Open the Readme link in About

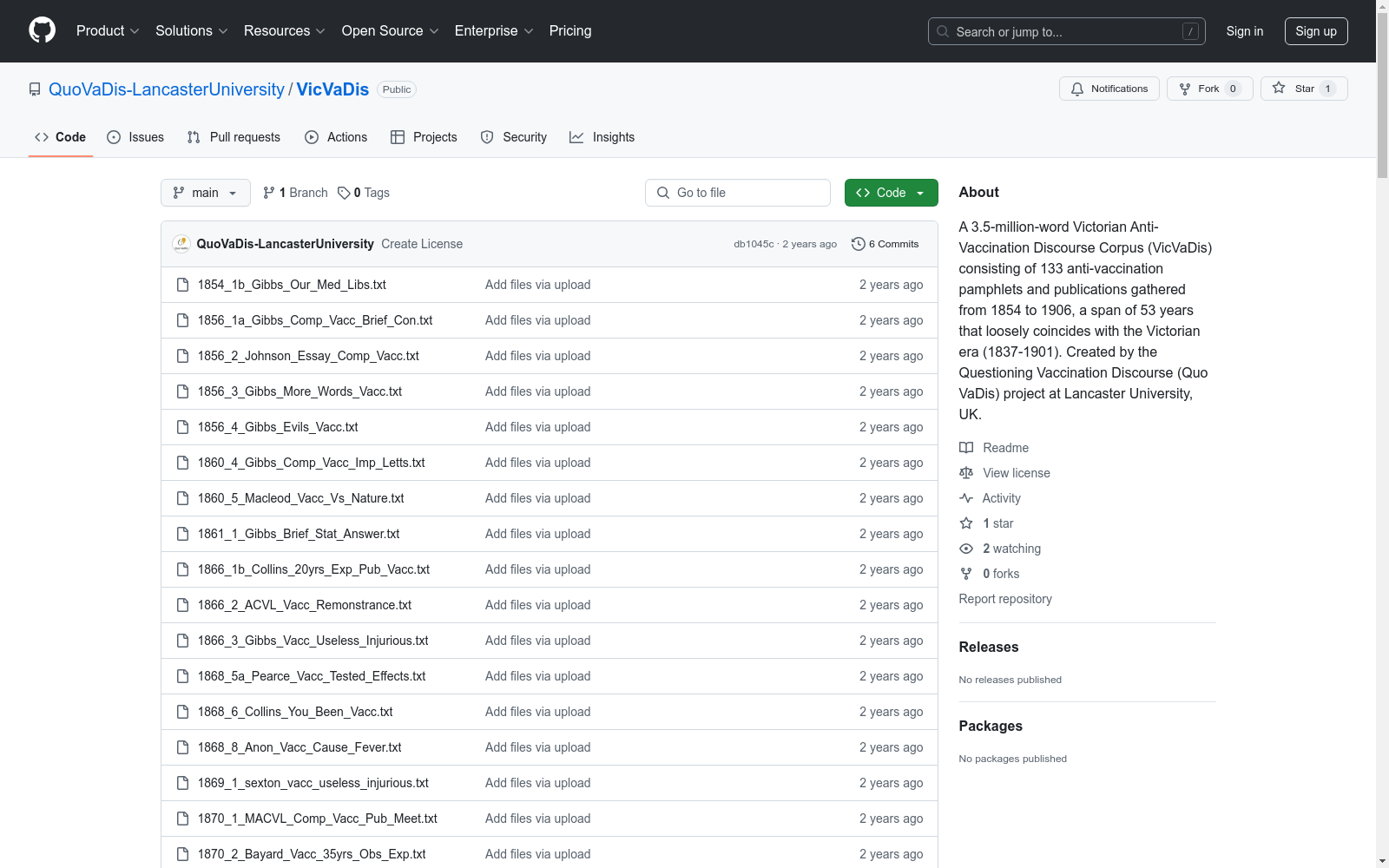pos(994,448)
